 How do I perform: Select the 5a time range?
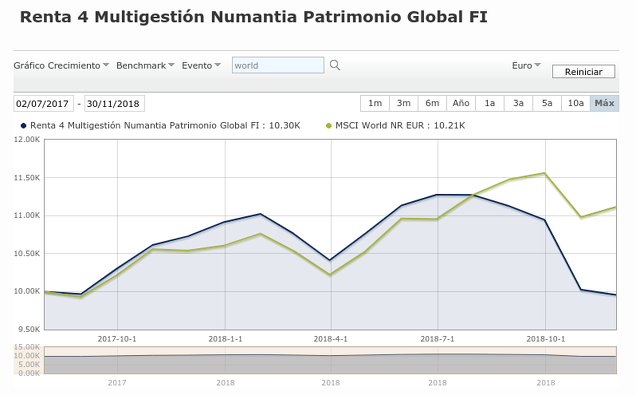click(547, 103)
